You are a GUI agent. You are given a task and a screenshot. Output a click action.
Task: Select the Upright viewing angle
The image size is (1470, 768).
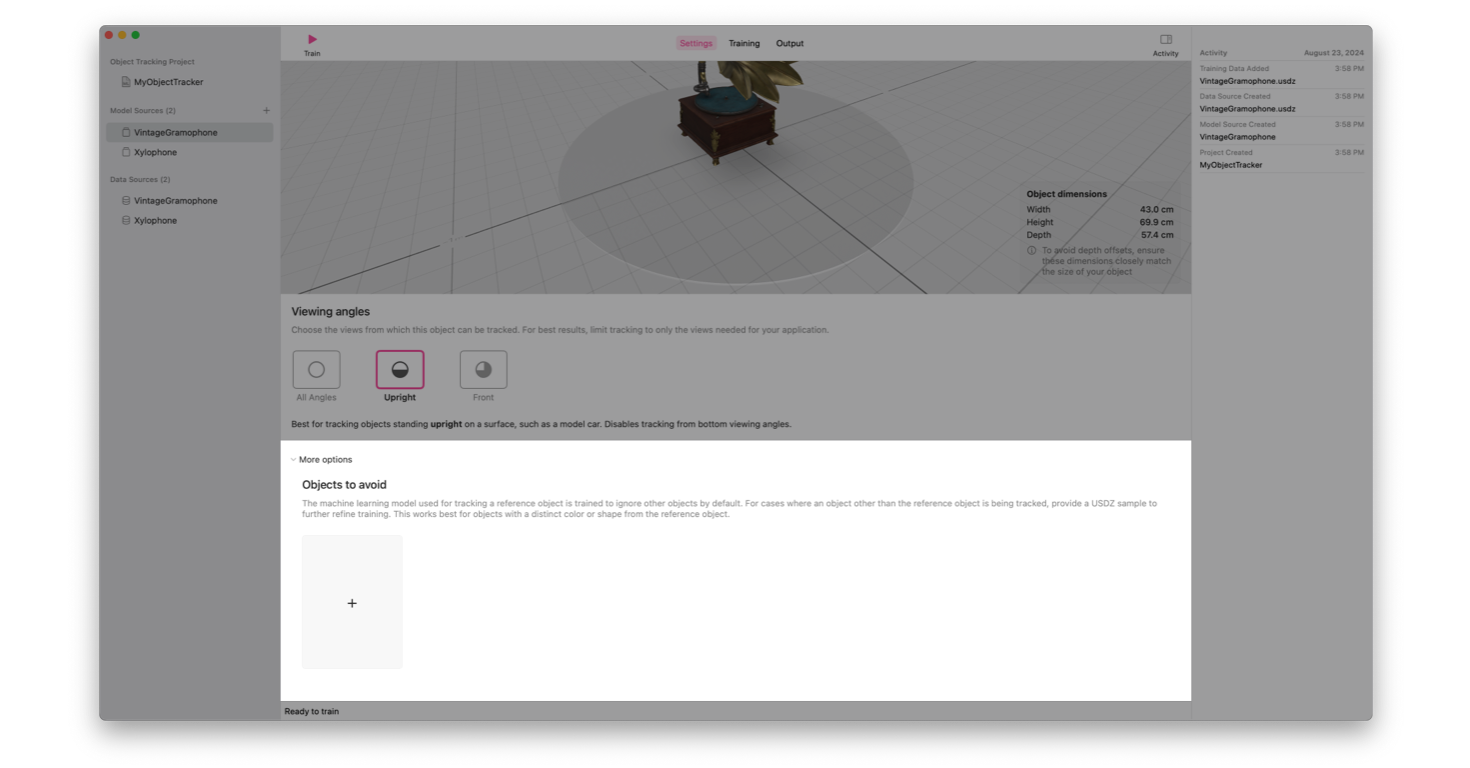point(400,370)
